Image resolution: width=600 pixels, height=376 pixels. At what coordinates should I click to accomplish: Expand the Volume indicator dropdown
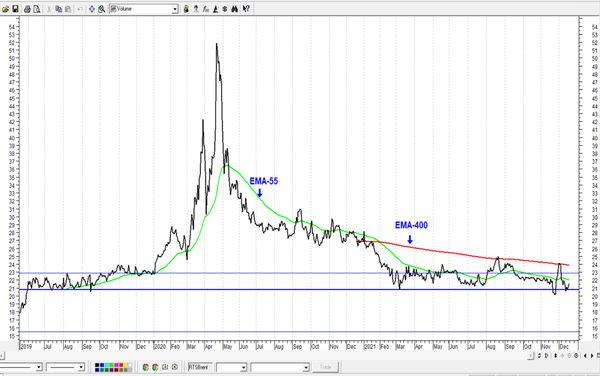pyautogui.click(x=175, y=9)
